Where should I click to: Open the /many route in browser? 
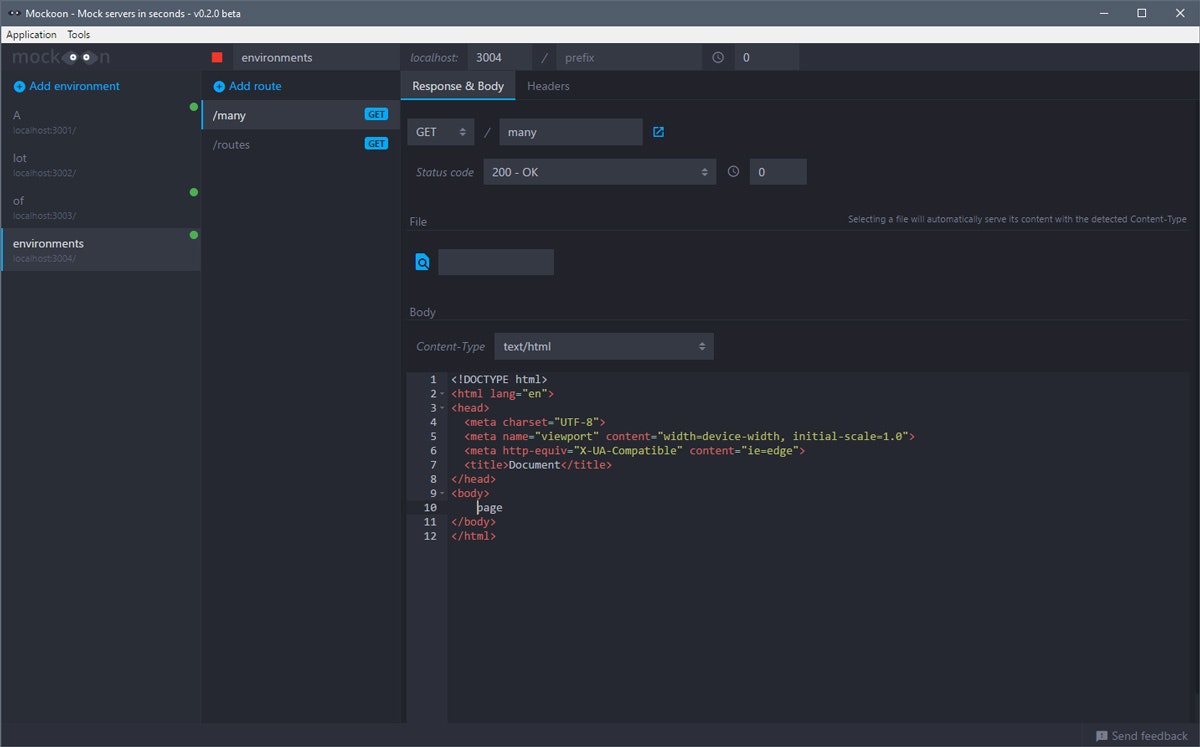point(658,131)
